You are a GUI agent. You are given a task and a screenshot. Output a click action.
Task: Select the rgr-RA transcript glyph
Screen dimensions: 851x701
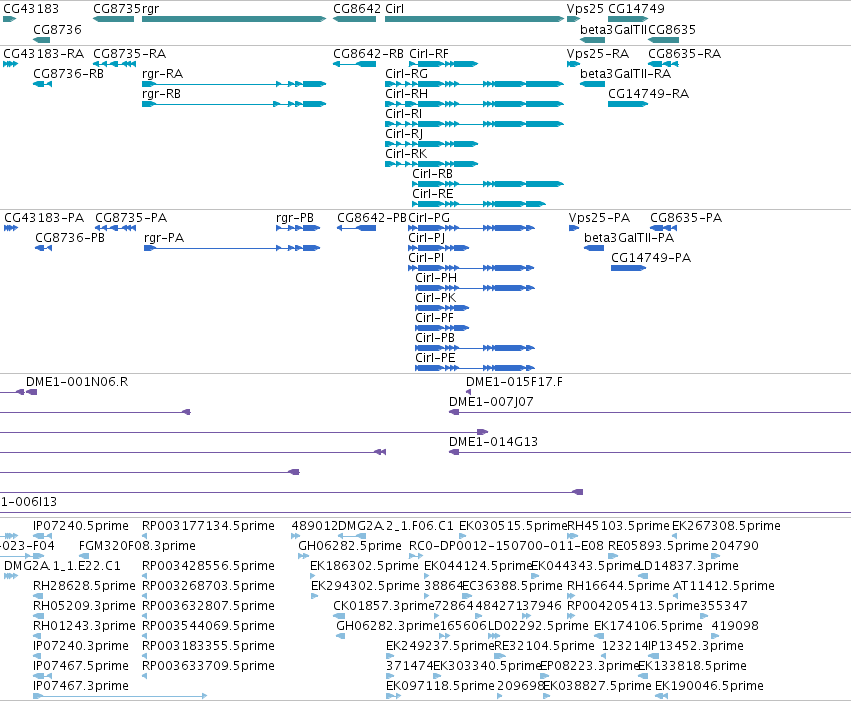click(234, 84)
